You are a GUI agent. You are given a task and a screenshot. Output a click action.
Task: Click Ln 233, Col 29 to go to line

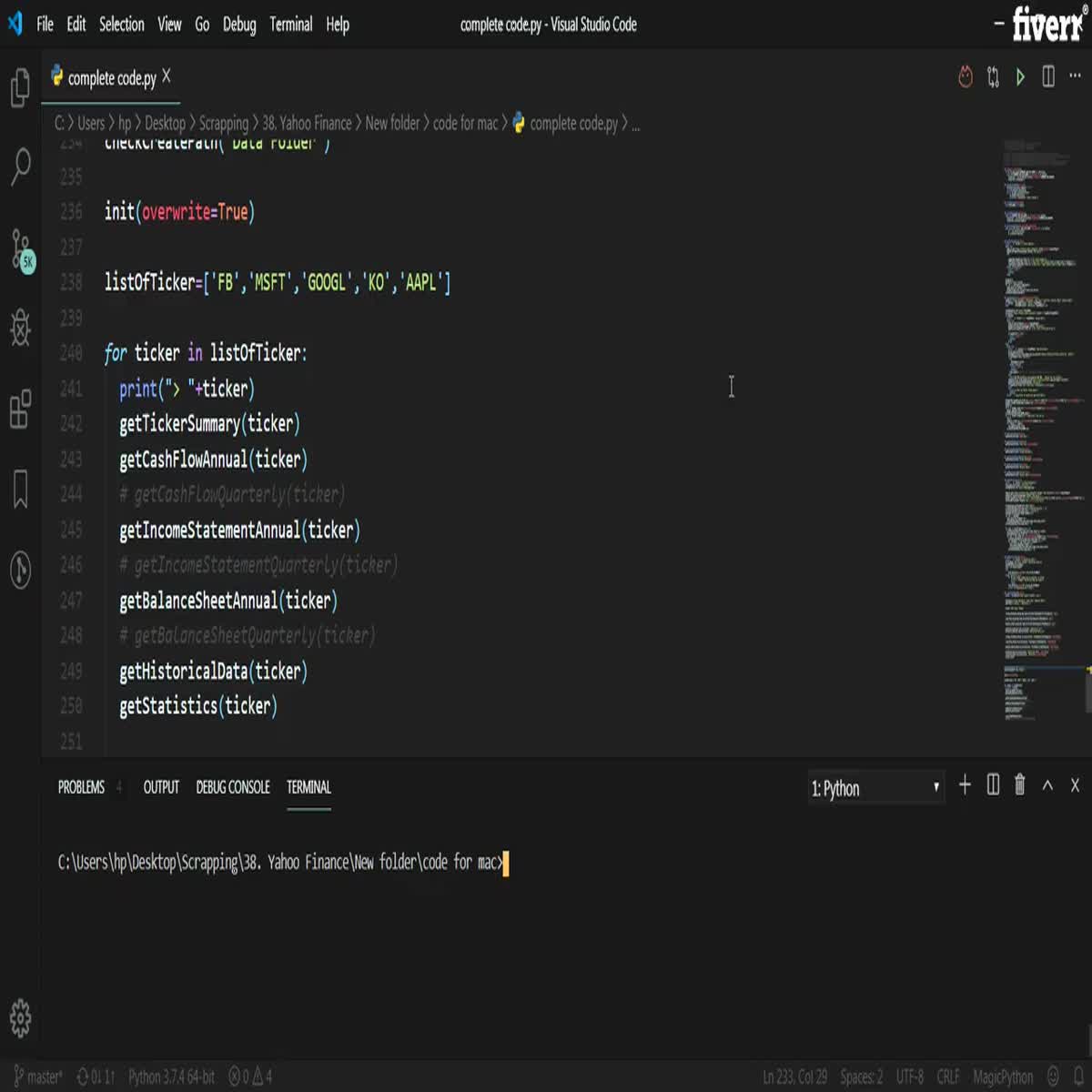(797, 1077)
